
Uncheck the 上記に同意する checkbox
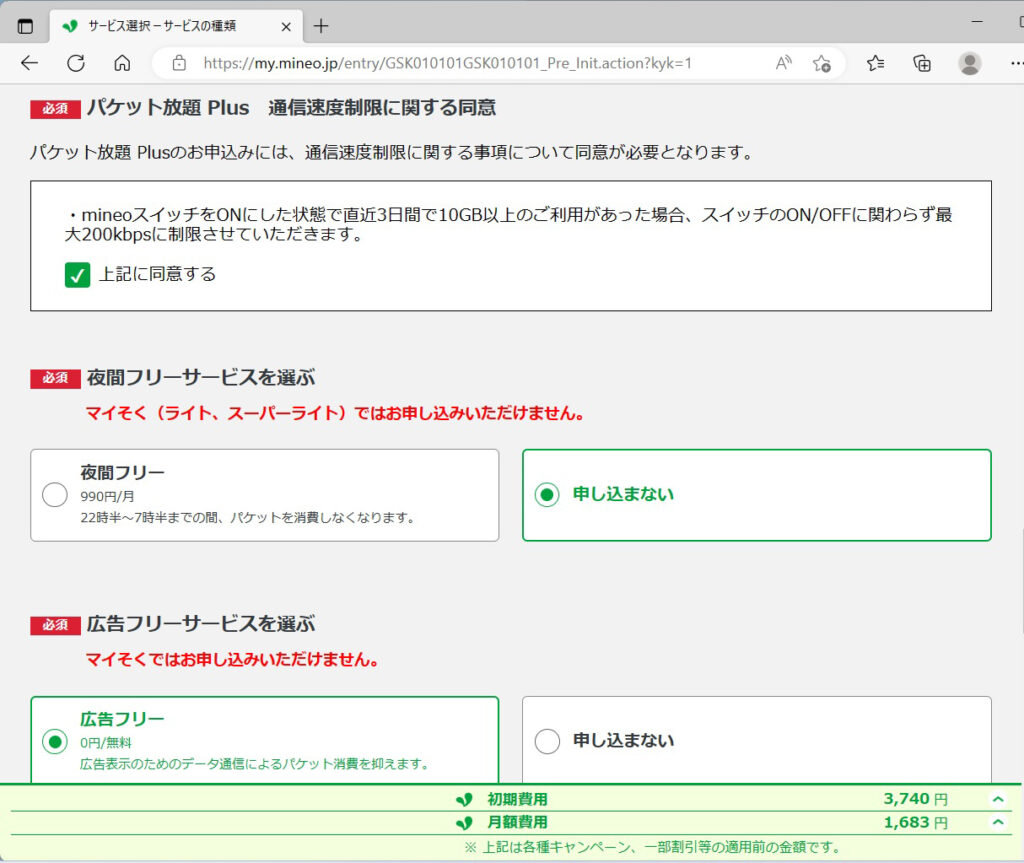point(77,275)
